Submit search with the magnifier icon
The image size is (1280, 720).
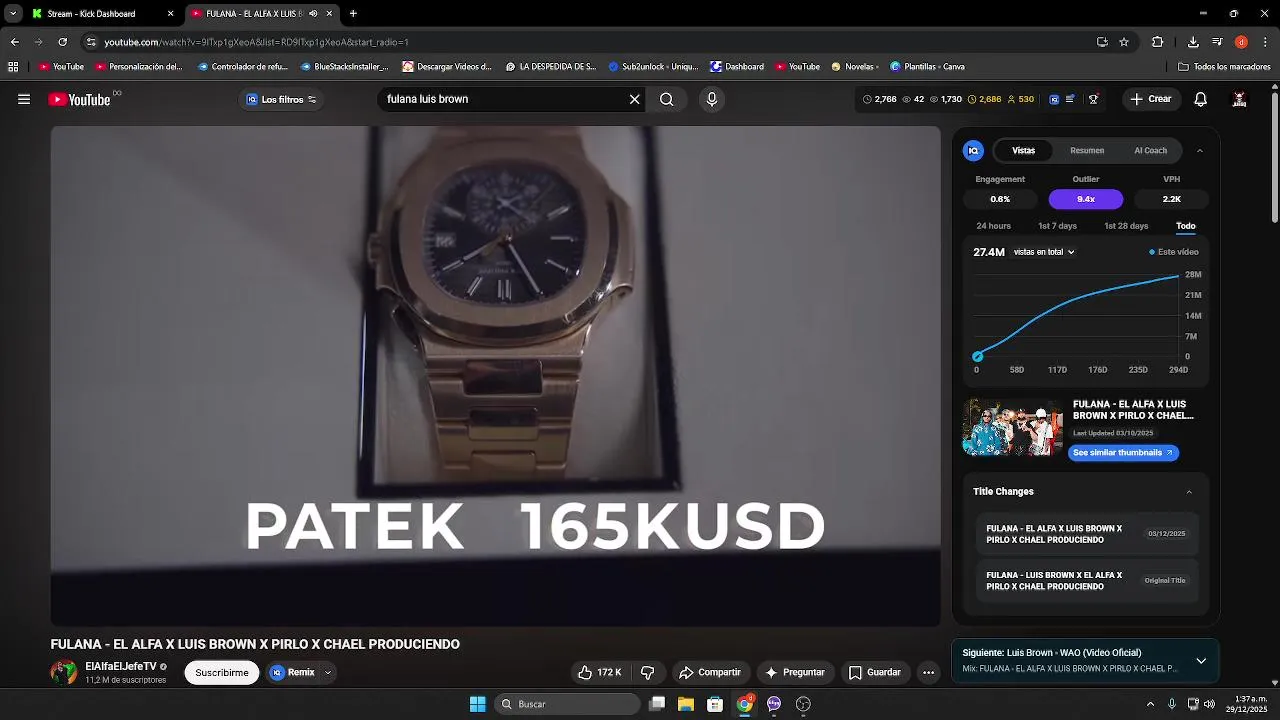[667, 99]
